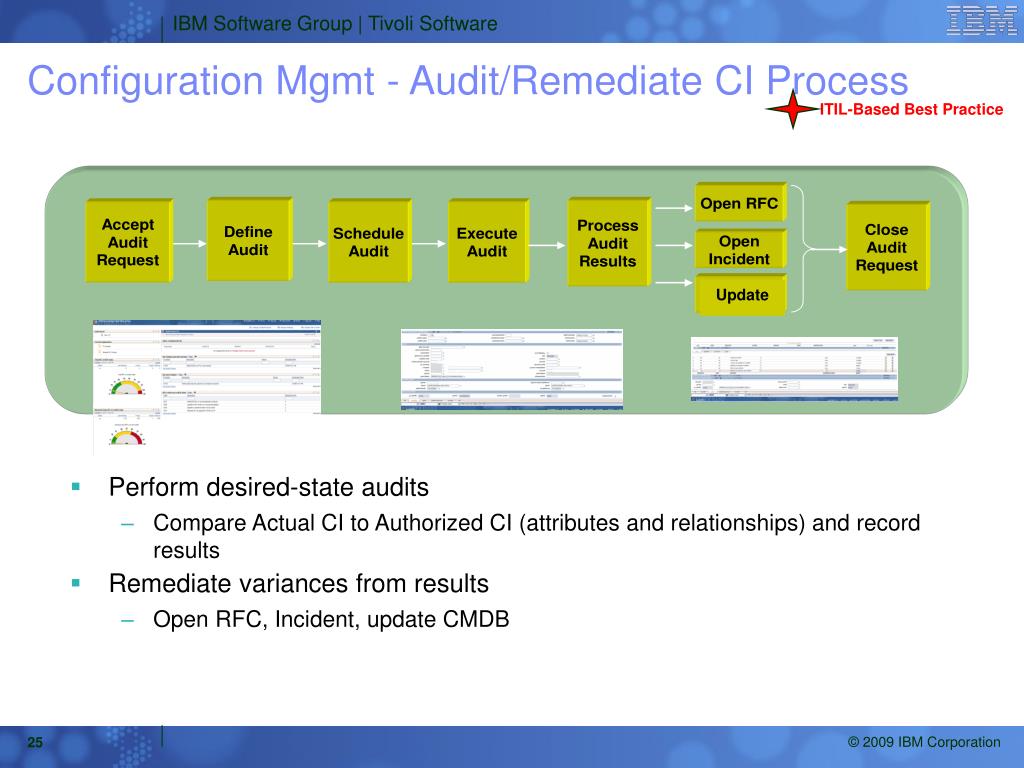The image size is (1024, 768).
Task: Click the Close Audit Request box
Action: click(x=888, y=247)
